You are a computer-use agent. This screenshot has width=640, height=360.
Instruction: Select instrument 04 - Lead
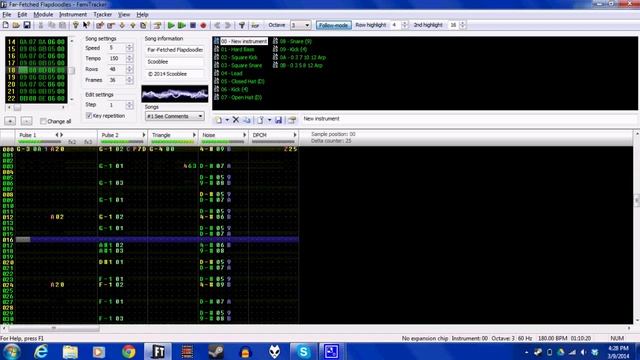click(232, 73)
